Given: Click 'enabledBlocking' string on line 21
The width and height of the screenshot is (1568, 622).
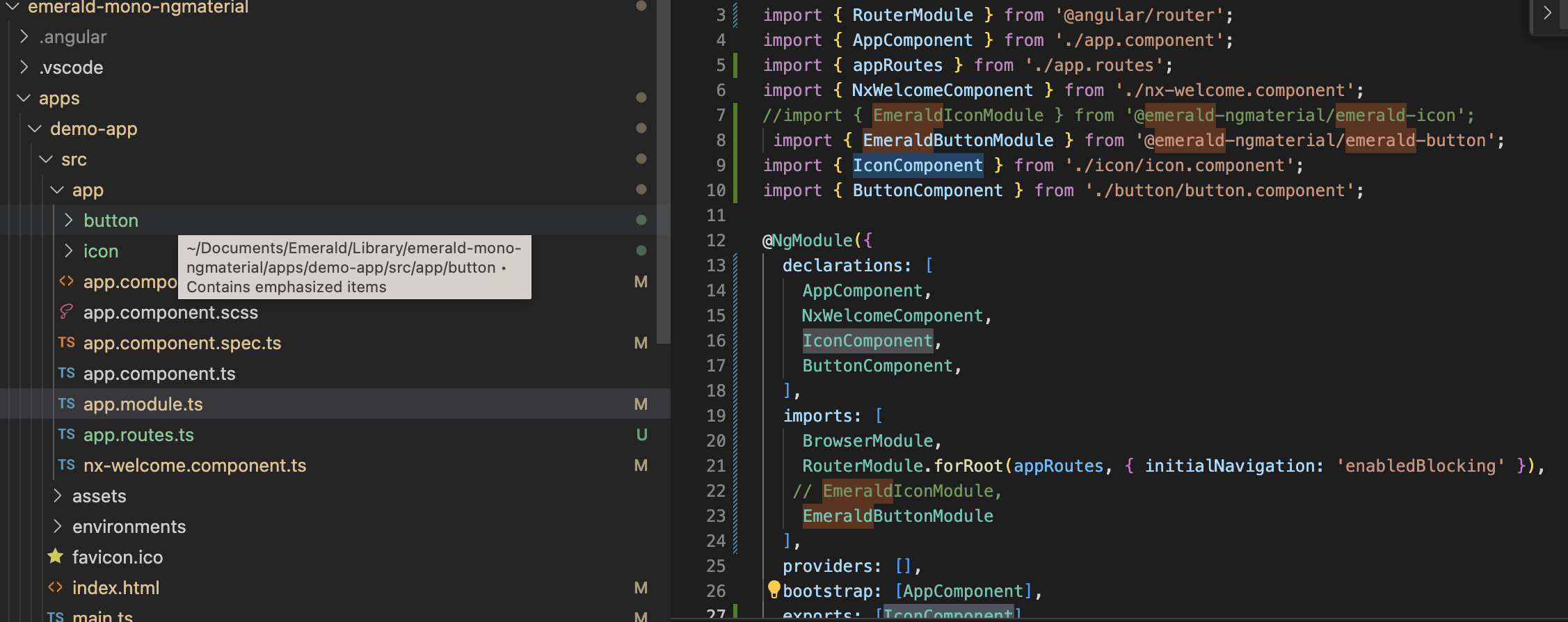Looking at the screenshot, I should coord(1421,466).
